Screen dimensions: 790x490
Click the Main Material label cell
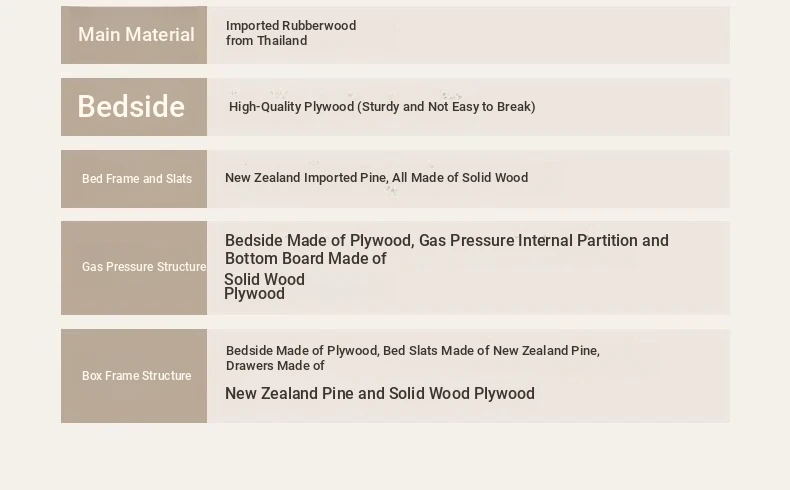pos(134,35)
